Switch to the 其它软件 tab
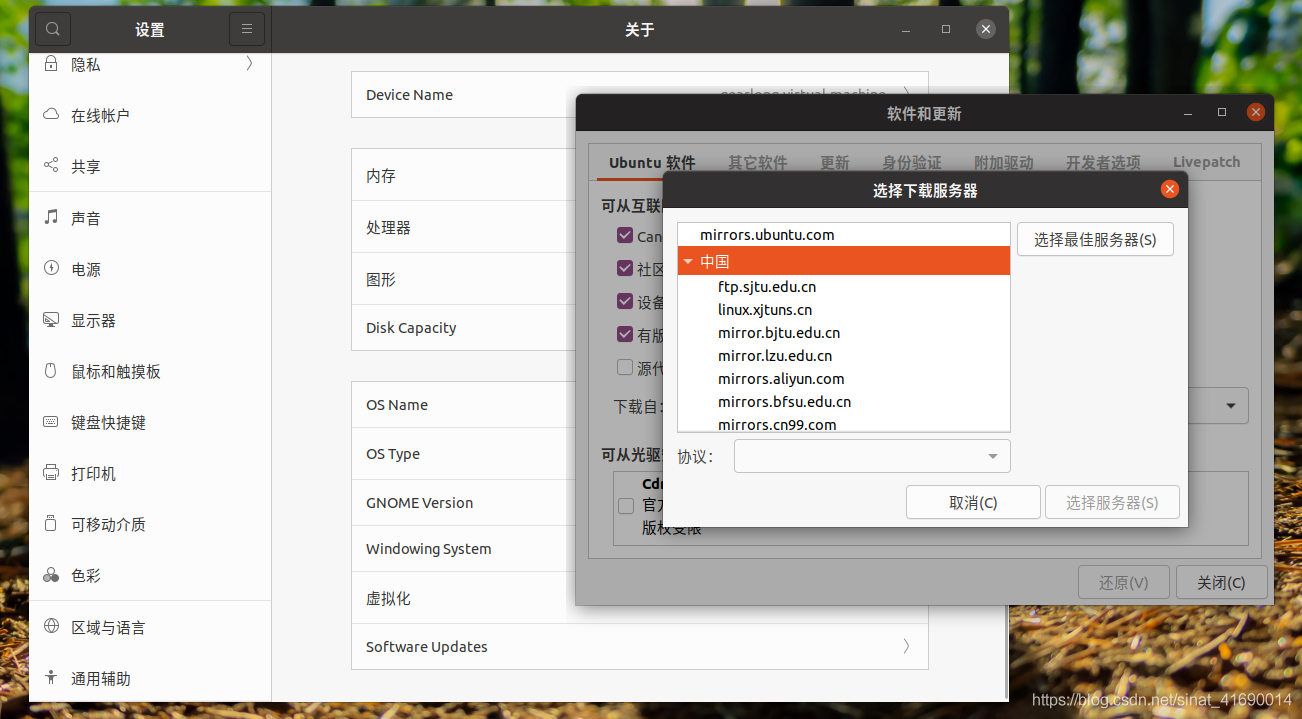1302x719 pixels. tap(757, 162)
